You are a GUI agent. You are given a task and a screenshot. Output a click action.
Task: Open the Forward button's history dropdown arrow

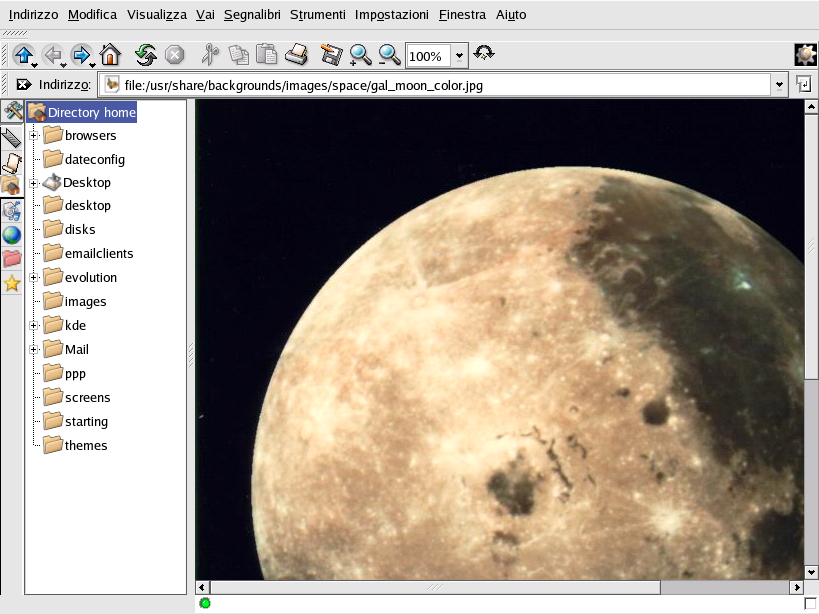(x=92, y=65)
